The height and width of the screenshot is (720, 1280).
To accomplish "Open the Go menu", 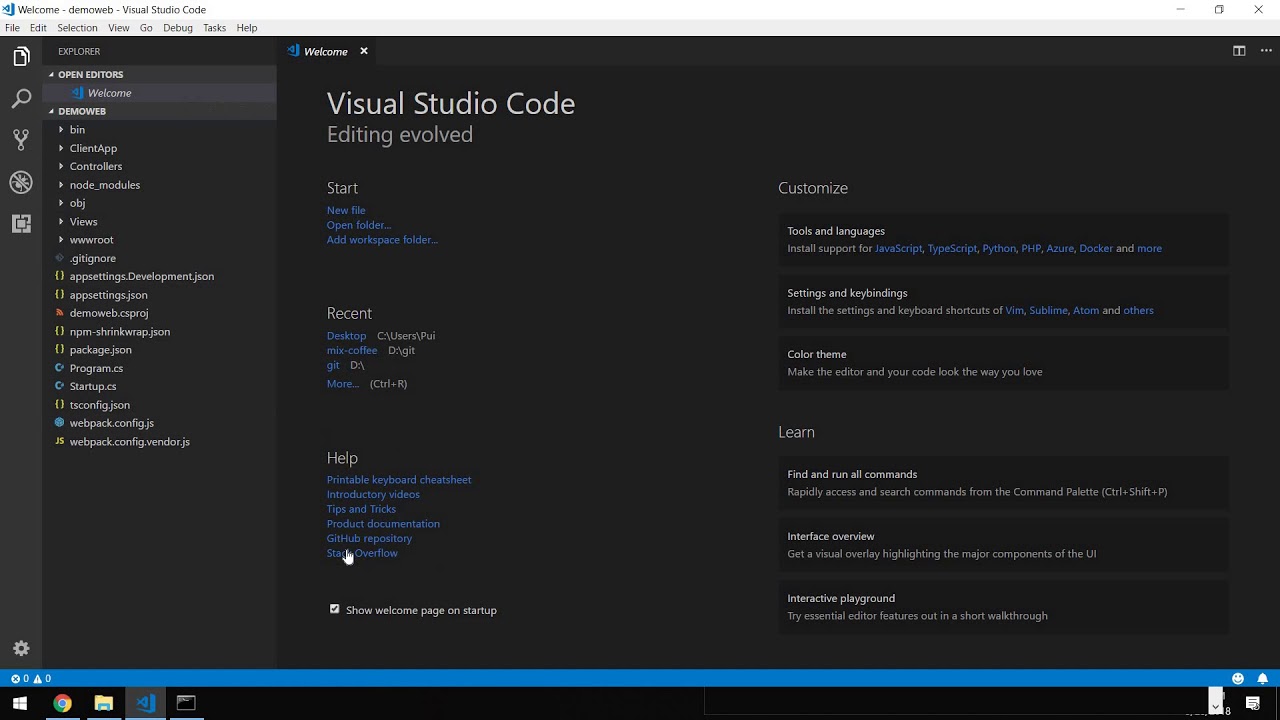I will (146, 28).
